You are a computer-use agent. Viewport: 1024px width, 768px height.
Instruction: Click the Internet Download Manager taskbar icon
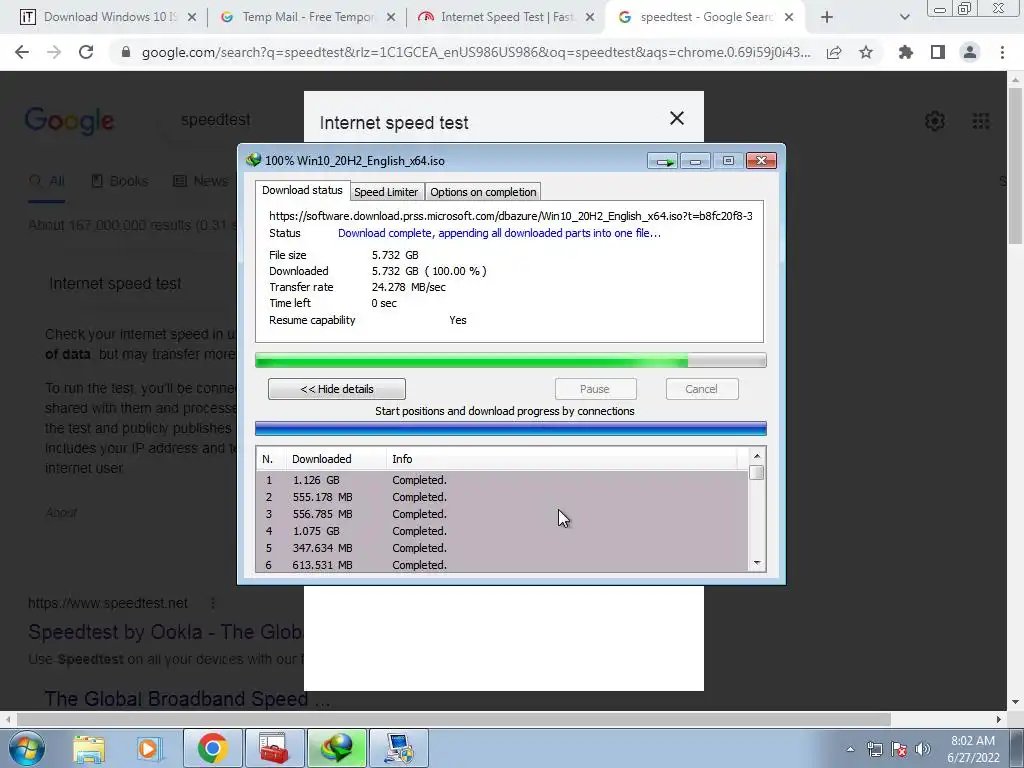point(336,748)
